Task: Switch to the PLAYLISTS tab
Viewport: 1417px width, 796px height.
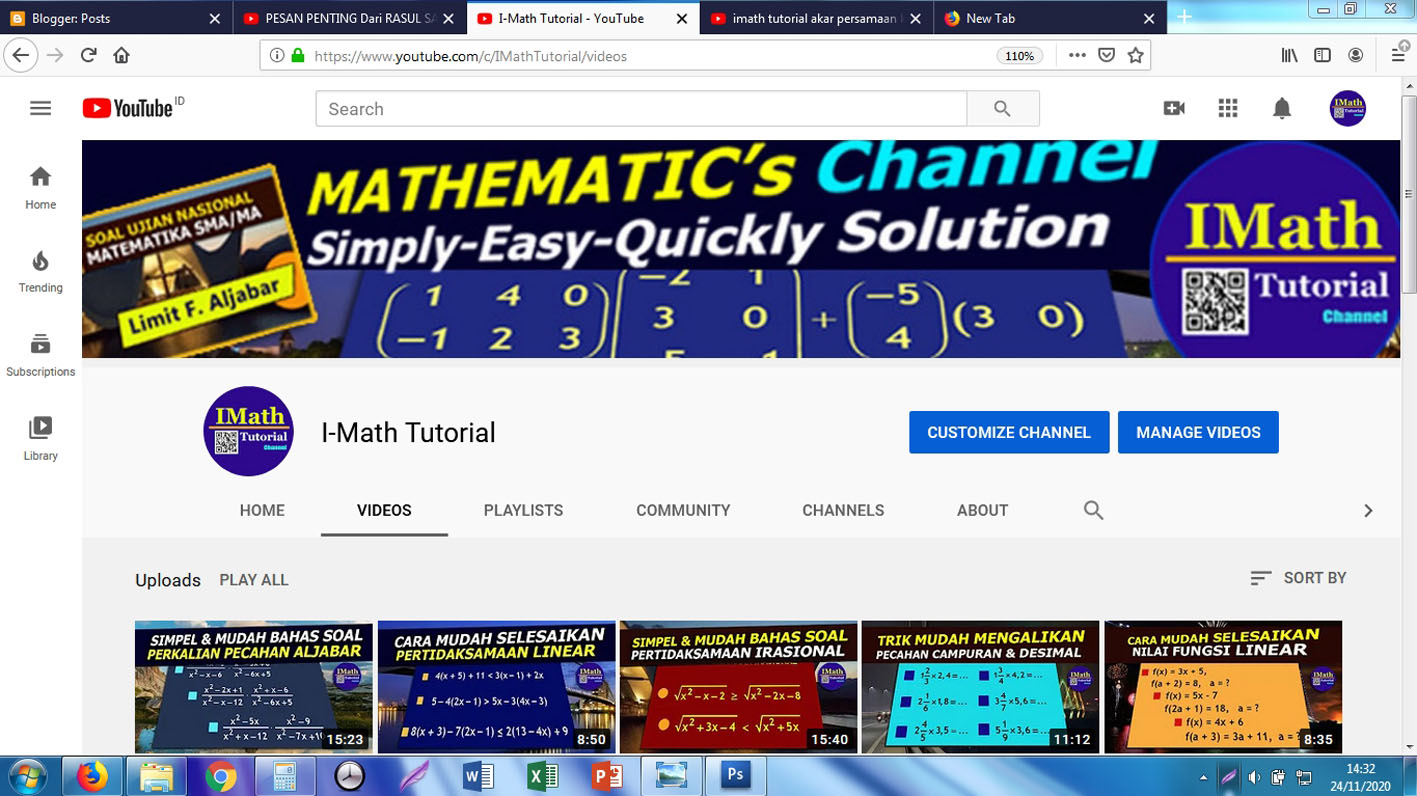Action: 523,510
